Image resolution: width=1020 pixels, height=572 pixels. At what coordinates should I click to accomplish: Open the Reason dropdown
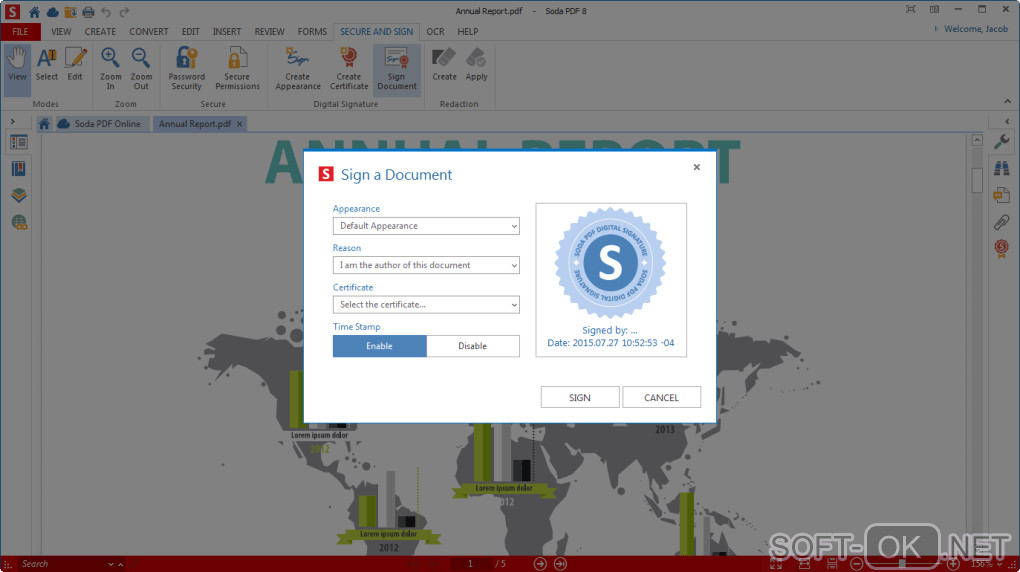[426, 265]
